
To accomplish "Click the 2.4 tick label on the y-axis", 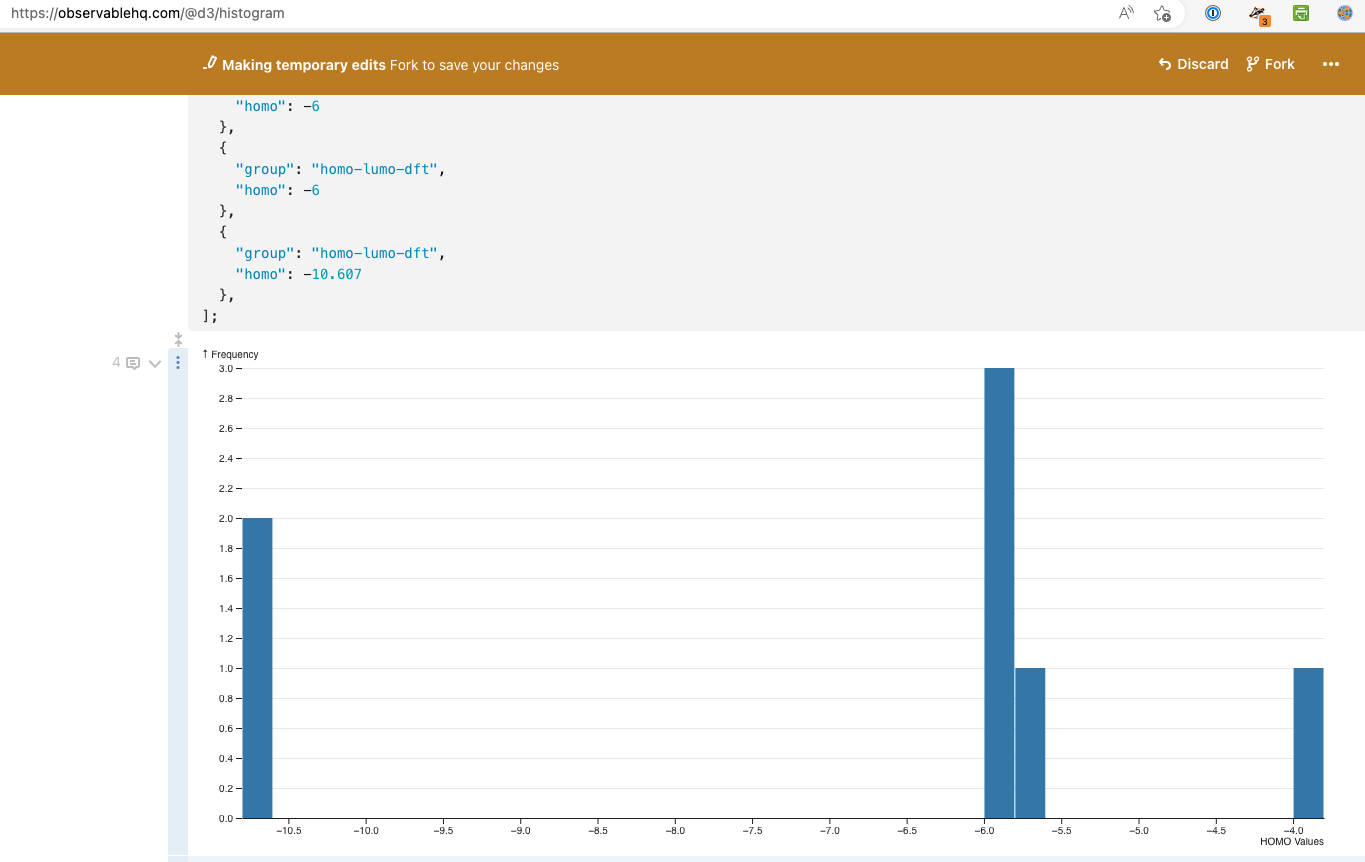I will tap(225, 458).
